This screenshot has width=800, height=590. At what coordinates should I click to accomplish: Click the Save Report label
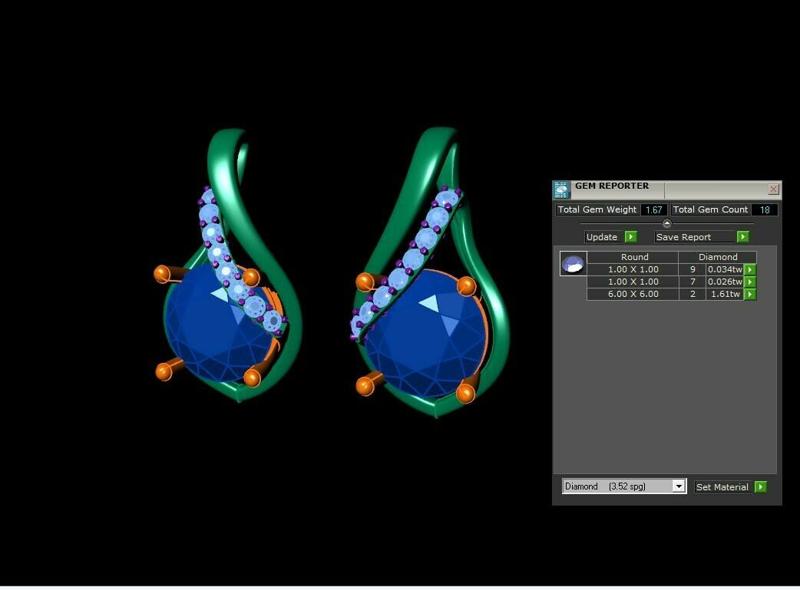pos(683,237)
